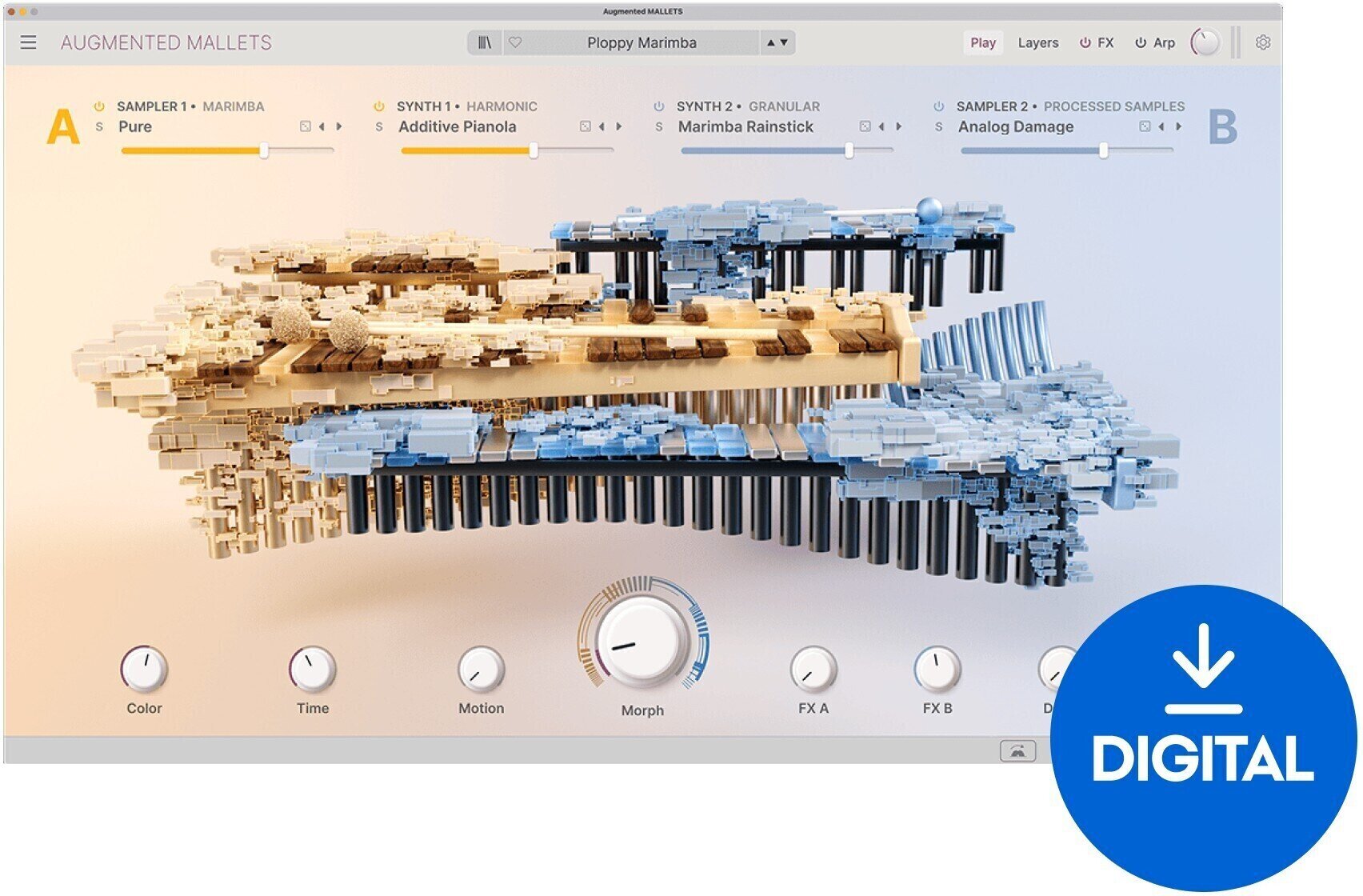Open the hamburger menu
The width and height of the screenshot is (1363, 896).
pos(28,42)
